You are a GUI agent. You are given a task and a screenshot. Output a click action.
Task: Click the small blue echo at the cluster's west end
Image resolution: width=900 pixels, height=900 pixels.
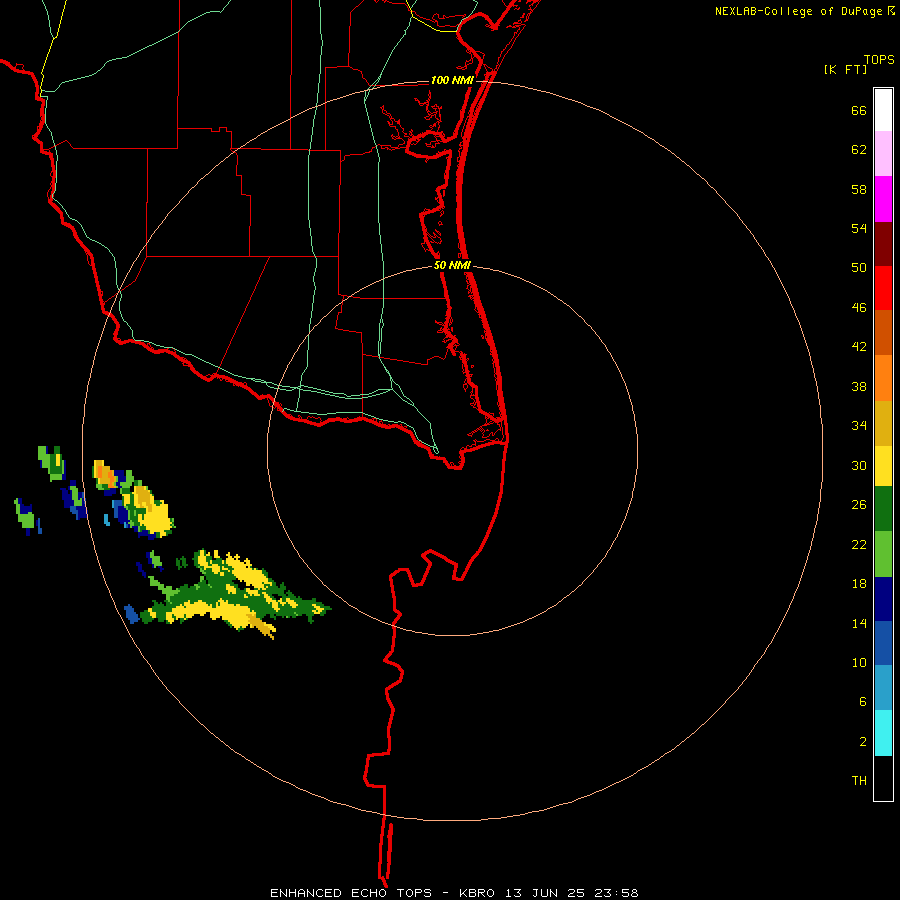tap(131, 614)
